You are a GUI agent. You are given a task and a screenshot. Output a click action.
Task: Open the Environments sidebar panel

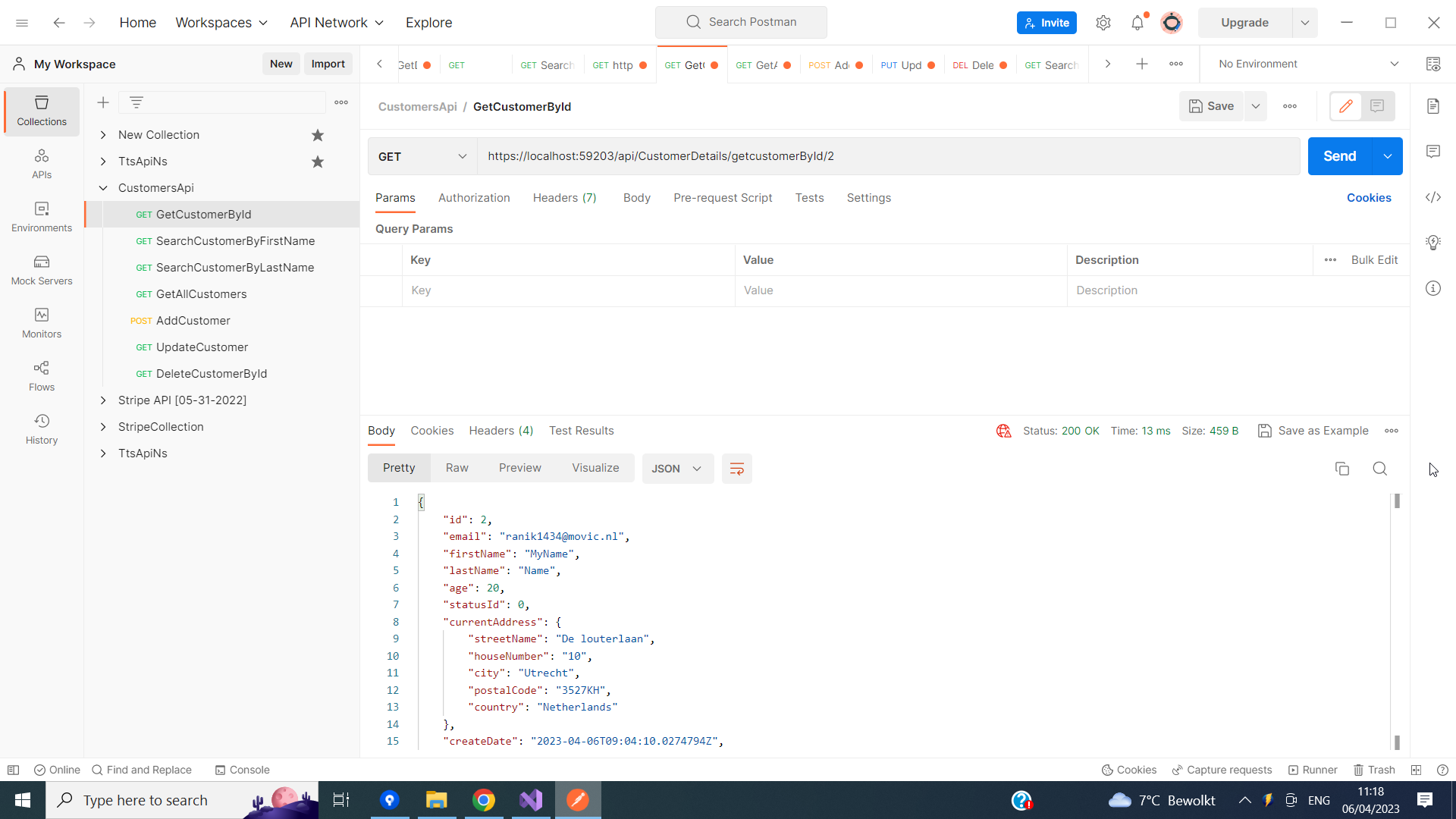(42, 217)
